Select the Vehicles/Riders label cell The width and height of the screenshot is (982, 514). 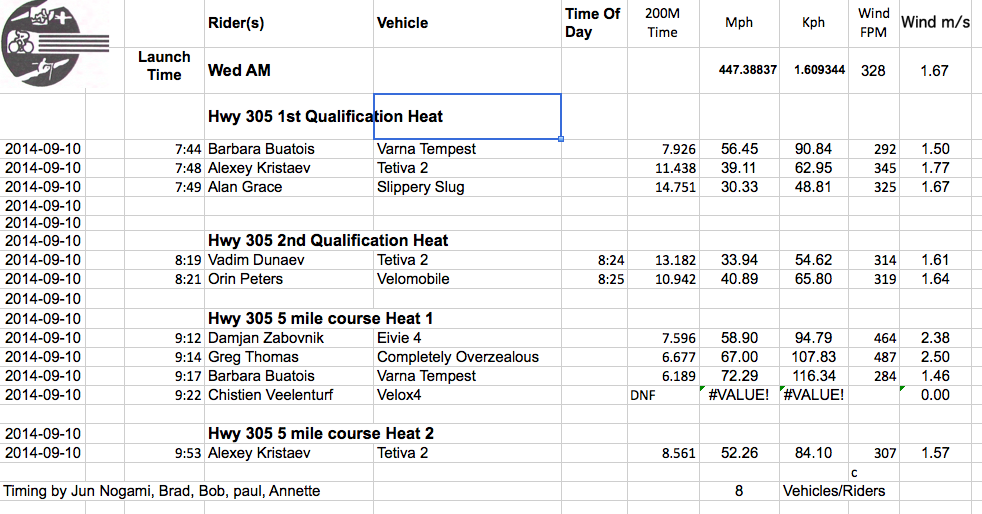tap(834, 491)
